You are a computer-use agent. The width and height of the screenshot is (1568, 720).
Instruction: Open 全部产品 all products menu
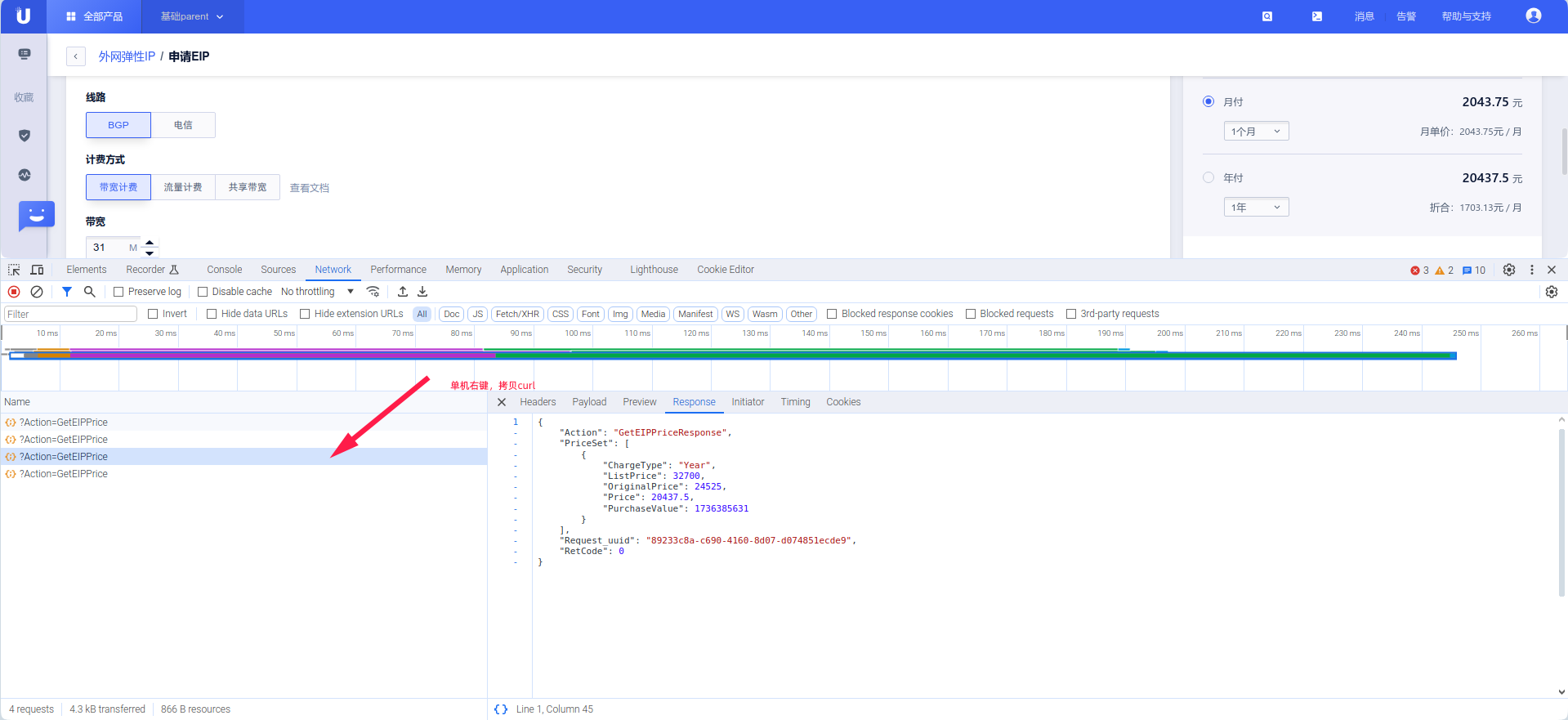coord(94,16)
